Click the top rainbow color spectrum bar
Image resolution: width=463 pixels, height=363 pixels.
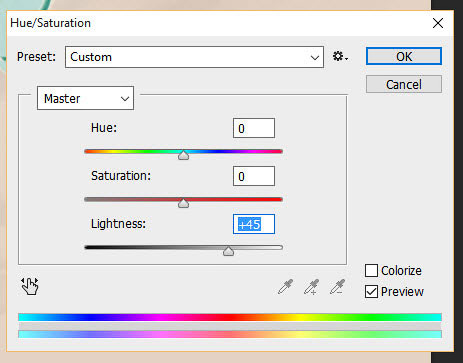click(230, 317)
